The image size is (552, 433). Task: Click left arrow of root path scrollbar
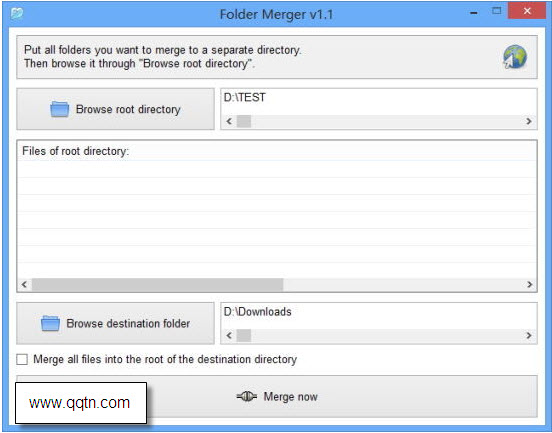click(229, 121)
